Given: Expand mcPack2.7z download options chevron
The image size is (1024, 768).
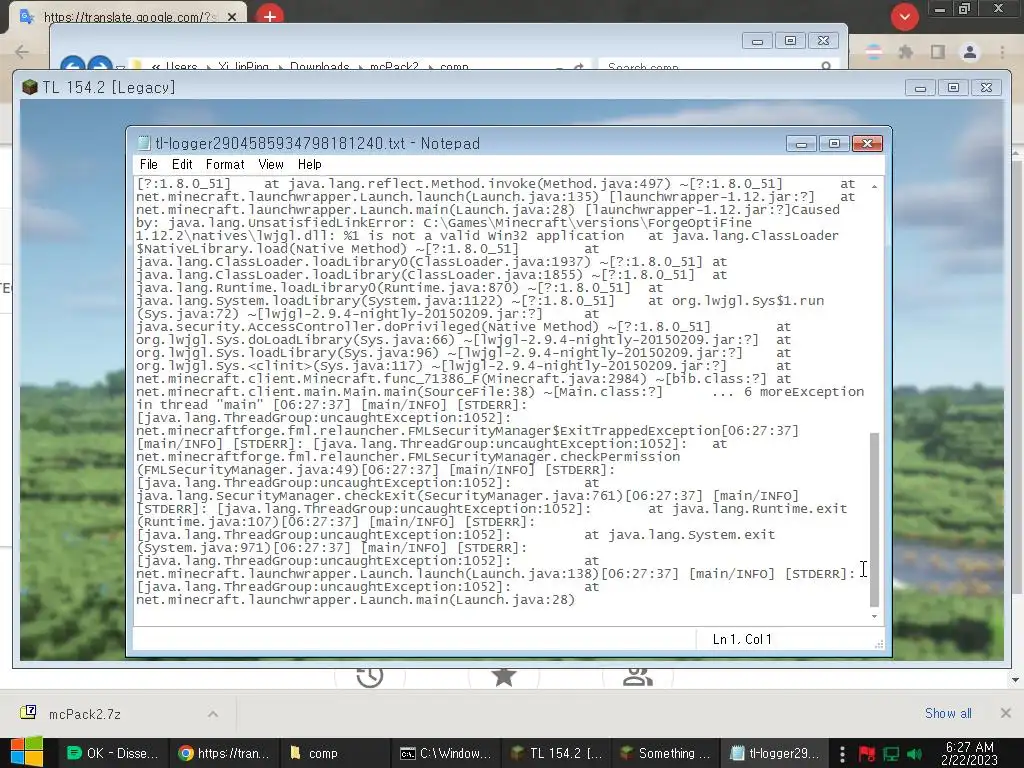Looking at the screenshot, I should pos(213,714).
